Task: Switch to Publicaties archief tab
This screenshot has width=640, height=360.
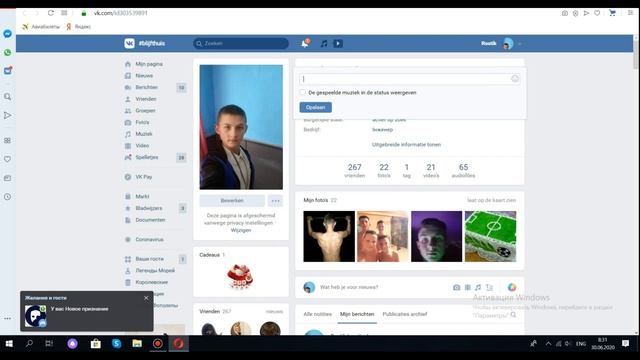Action: (x=404, y=314)
